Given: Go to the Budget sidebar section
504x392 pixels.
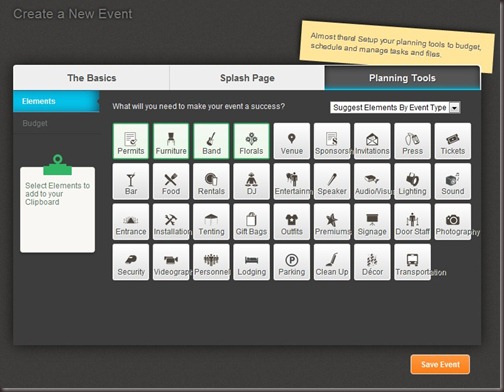Looking at the screenshot, I should 56,123.
